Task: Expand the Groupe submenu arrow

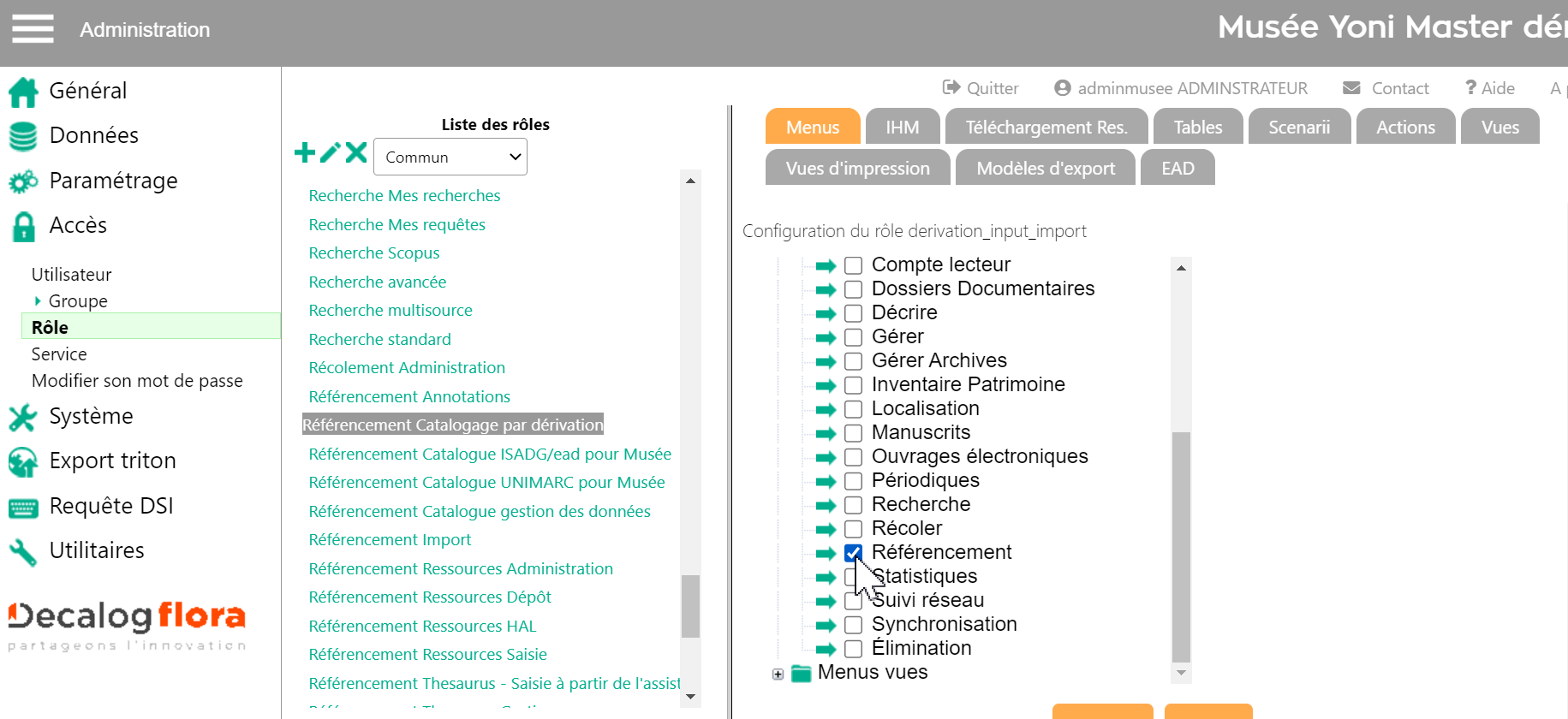Action: pyautogui.click(x=38, y=301)
